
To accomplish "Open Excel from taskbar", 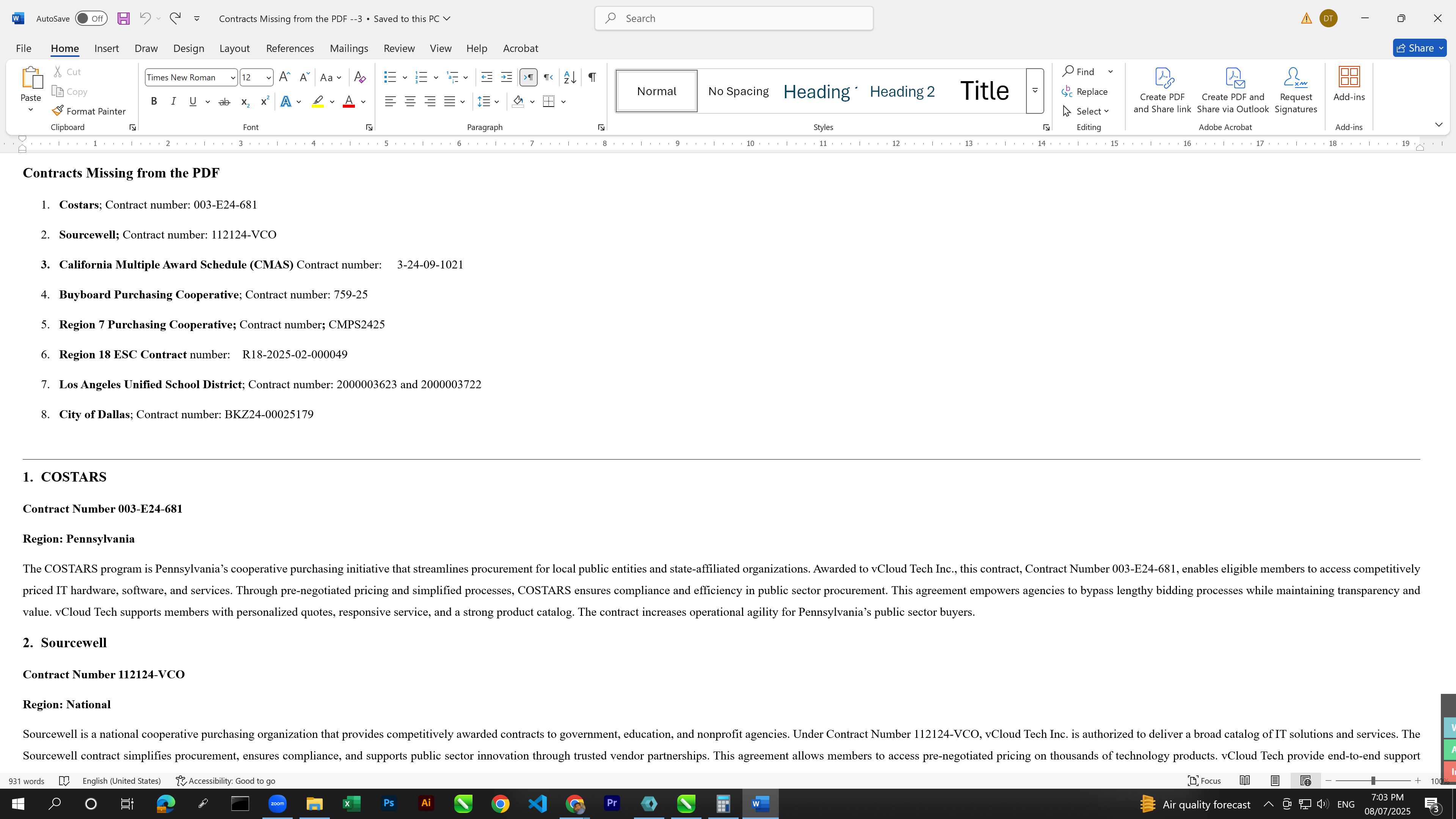I will point(351,804).
